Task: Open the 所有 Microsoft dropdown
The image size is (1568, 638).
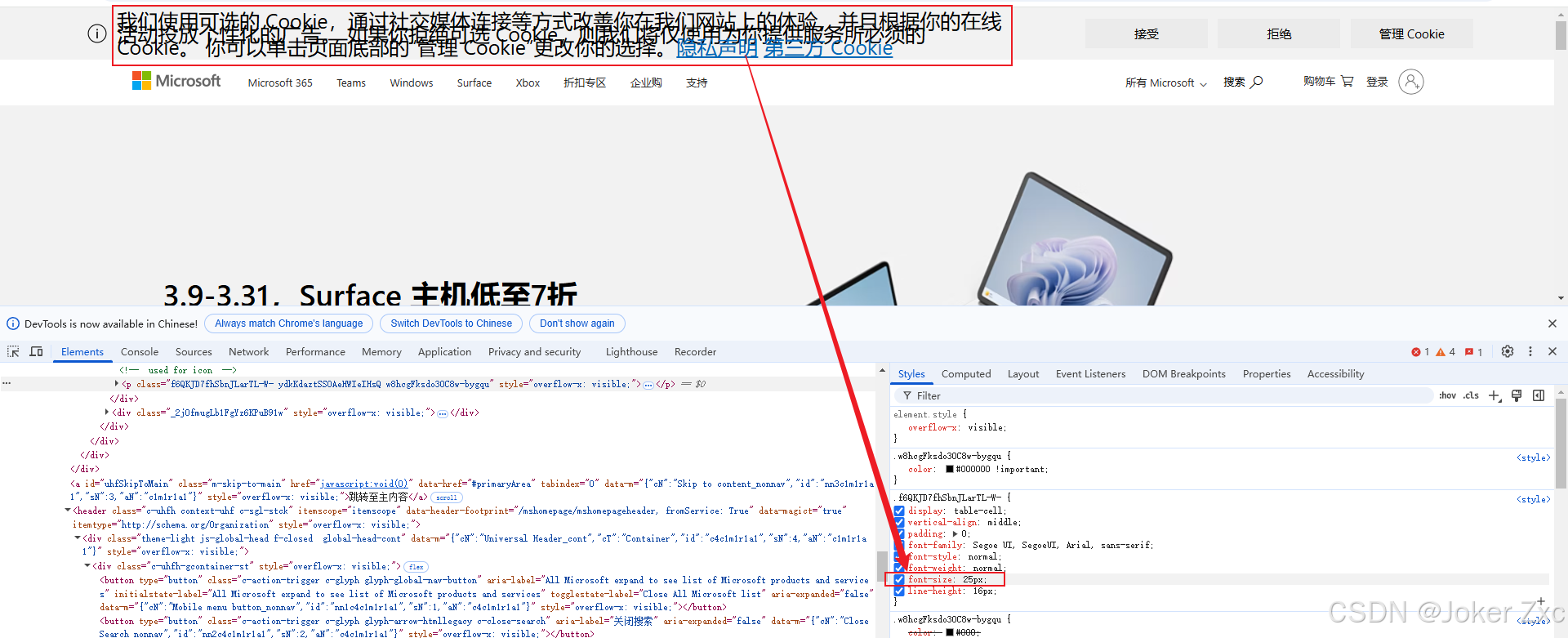Action: [1165, 83]
